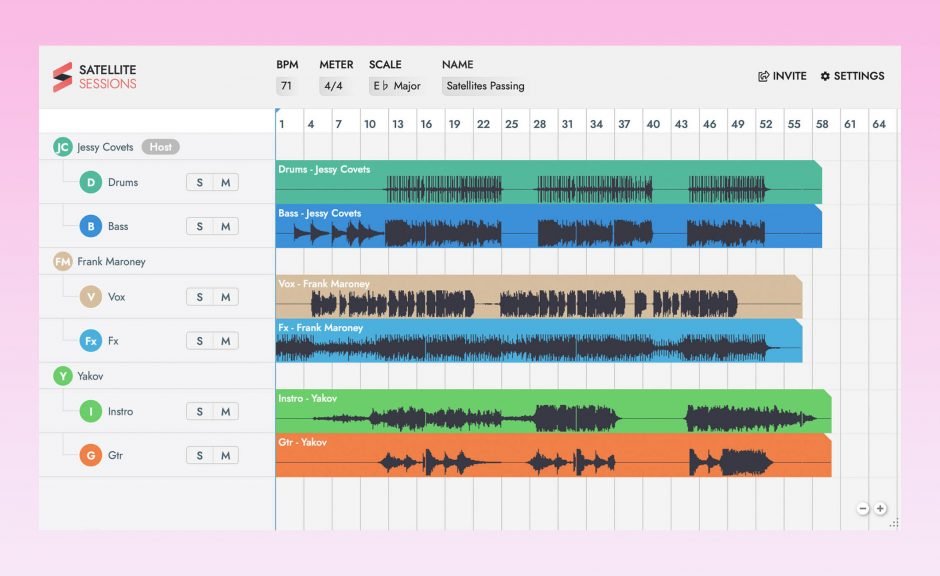Open the Settings panel

click(852, 76)
